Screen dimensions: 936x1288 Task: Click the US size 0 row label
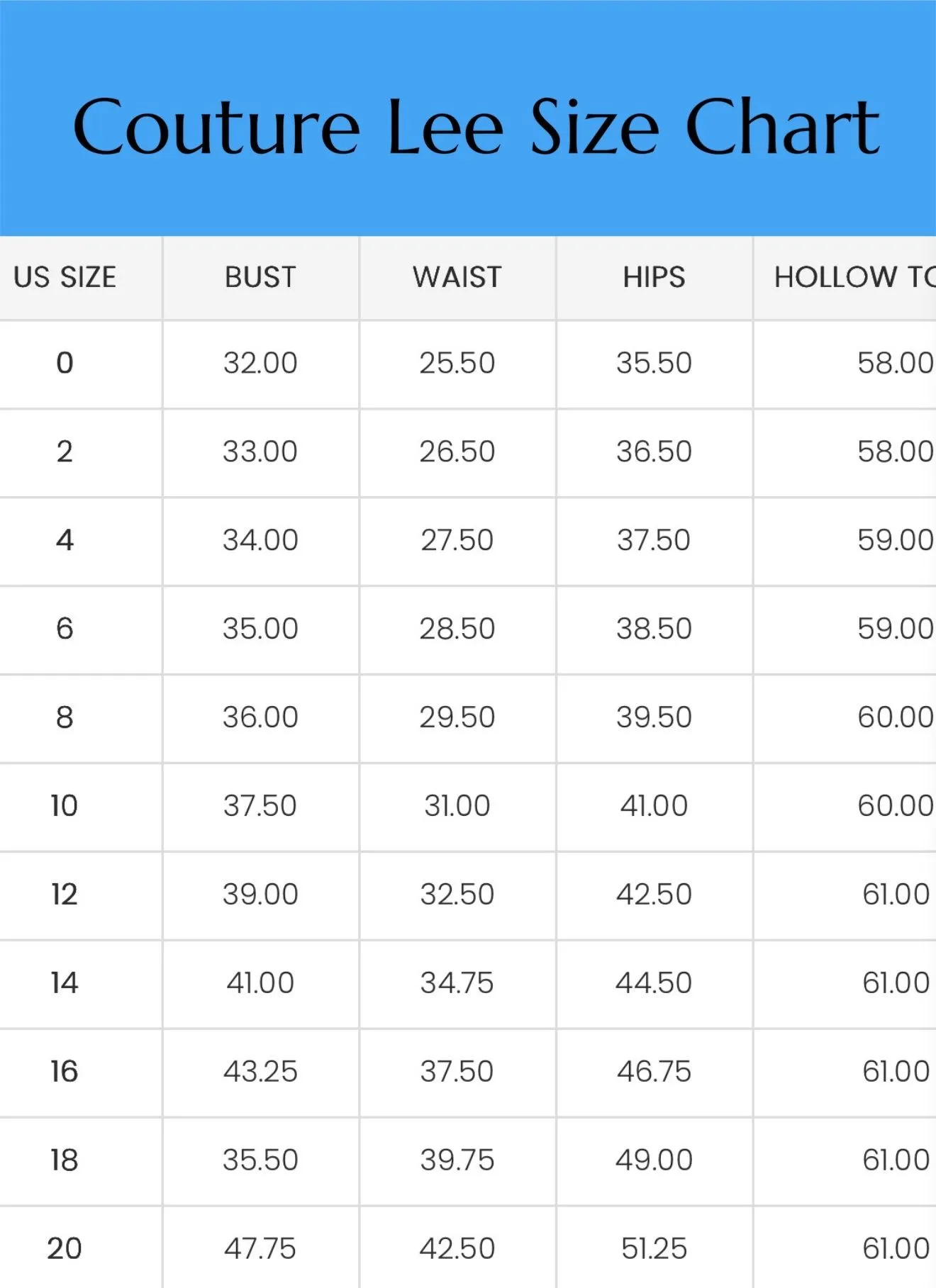point(65,363)
